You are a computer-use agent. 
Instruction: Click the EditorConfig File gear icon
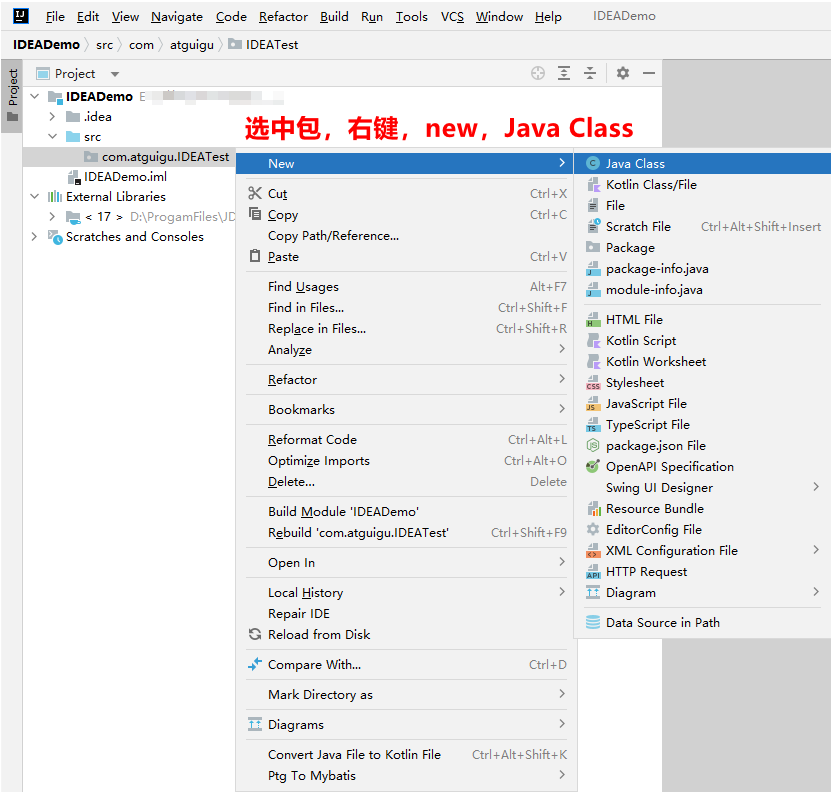pos(593,529)
